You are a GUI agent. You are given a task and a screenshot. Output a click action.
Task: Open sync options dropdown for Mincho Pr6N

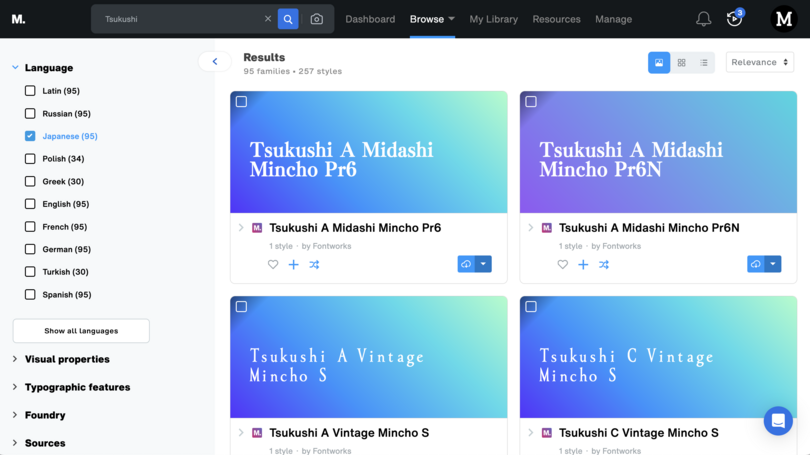[773, 264]
